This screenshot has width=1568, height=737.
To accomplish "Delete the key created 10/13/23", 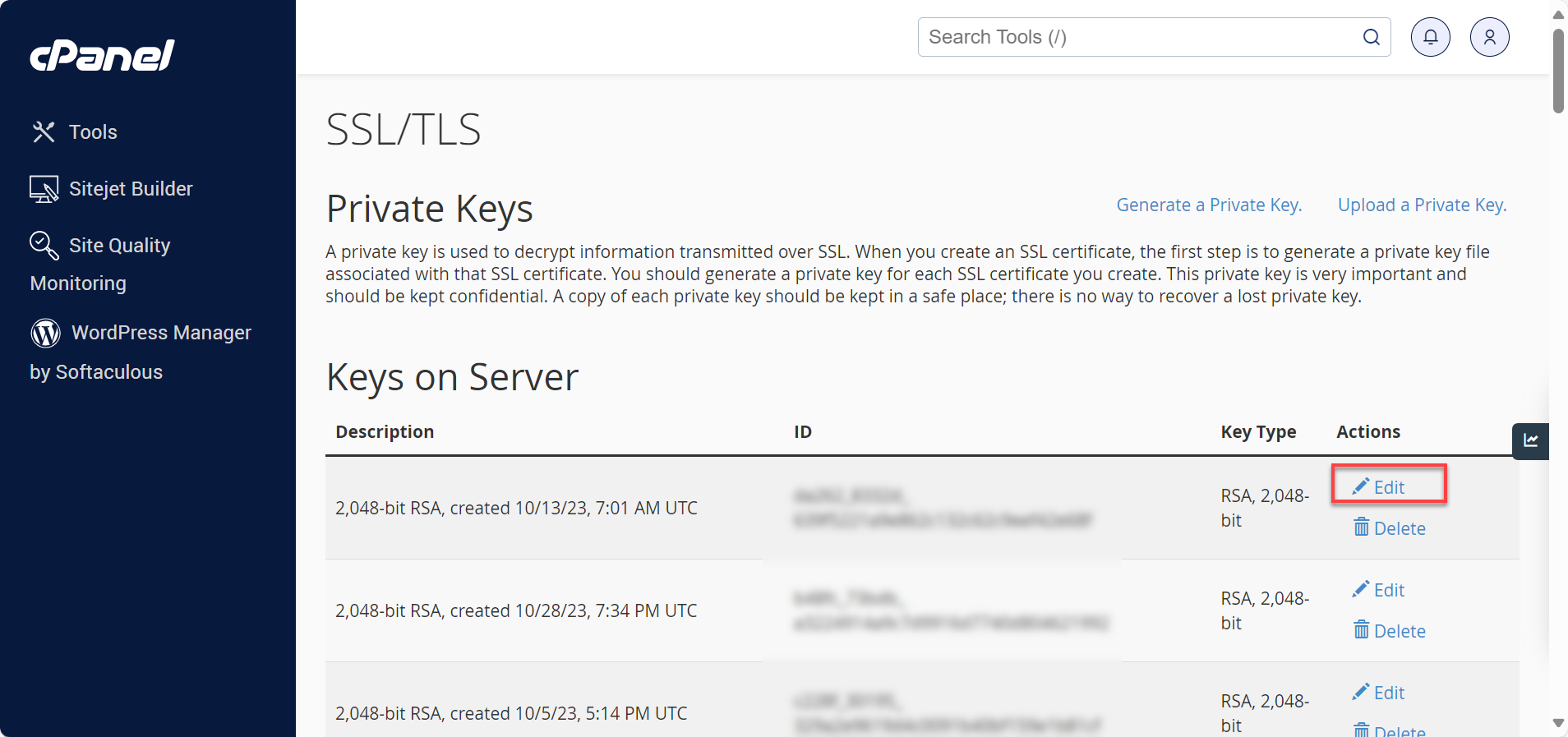I will tap(1390, 528).
